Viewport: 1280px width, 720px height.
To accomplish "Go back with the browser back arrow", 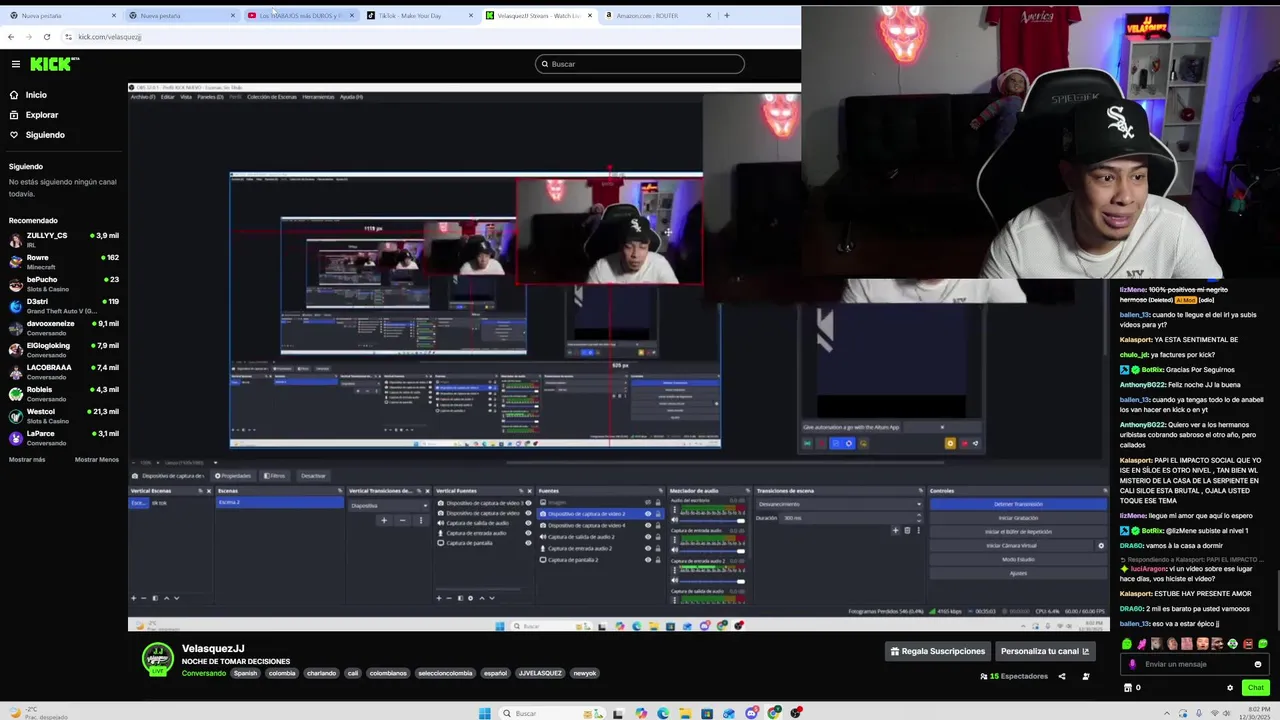I will [x=10, y=36].
